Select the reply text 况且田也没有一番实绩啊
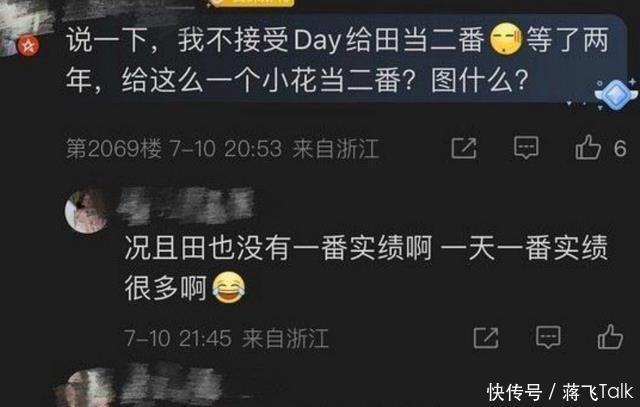640x407 pixels. [x=278, y=248]
